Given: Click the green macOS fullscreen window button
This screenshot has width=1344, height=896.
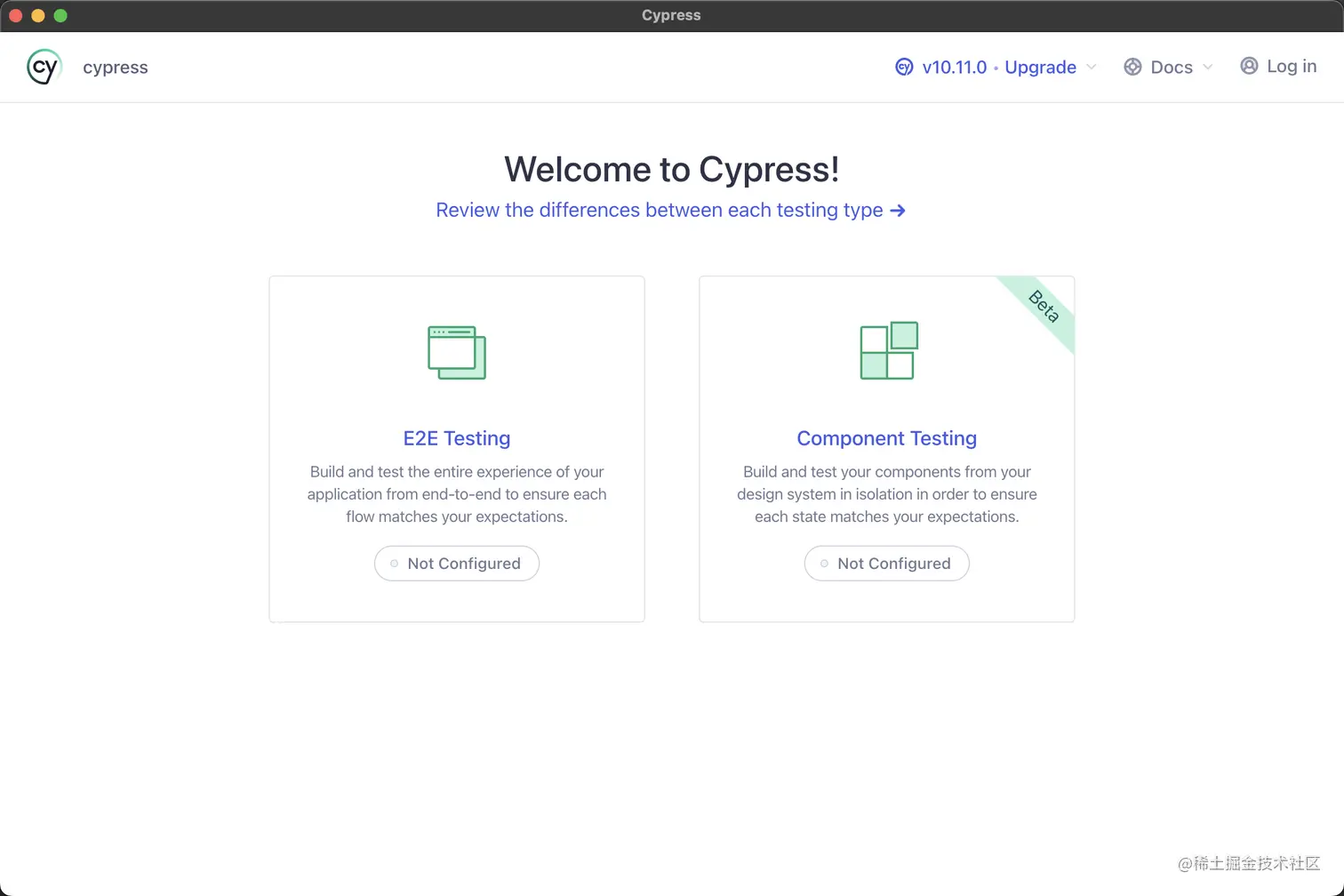Looking at the screenshot, I should (x=60, y=15).
